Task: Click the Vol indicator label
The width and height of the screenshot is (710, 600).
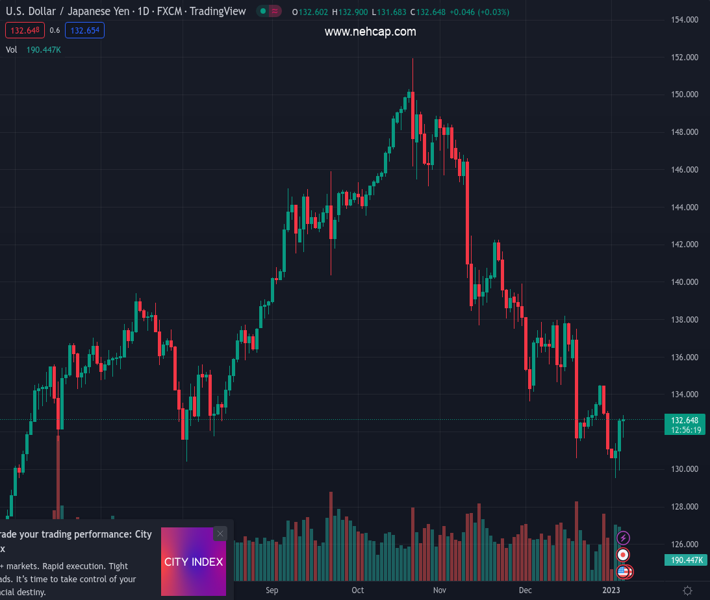Action: coord(11,49)
